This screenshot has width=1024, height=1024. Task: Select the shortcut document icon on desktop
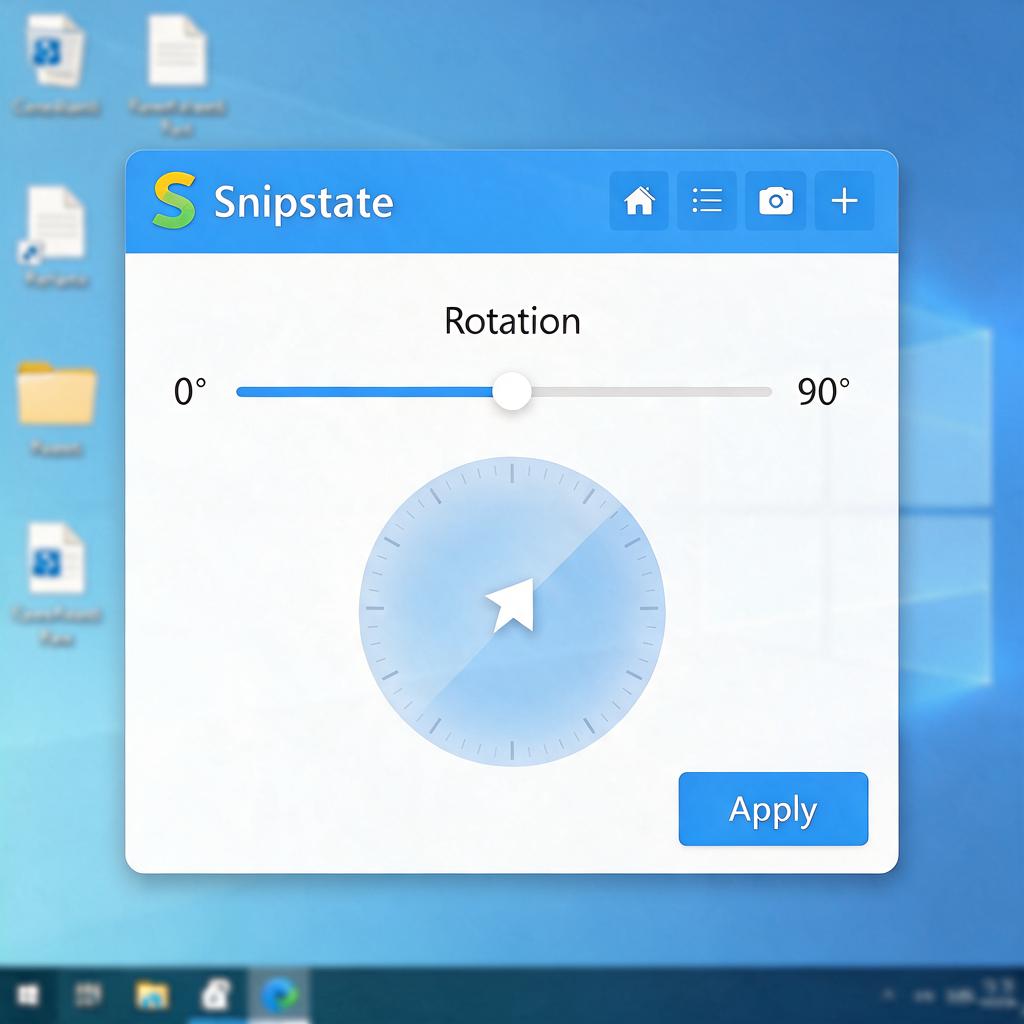click(x=56, y=224)
